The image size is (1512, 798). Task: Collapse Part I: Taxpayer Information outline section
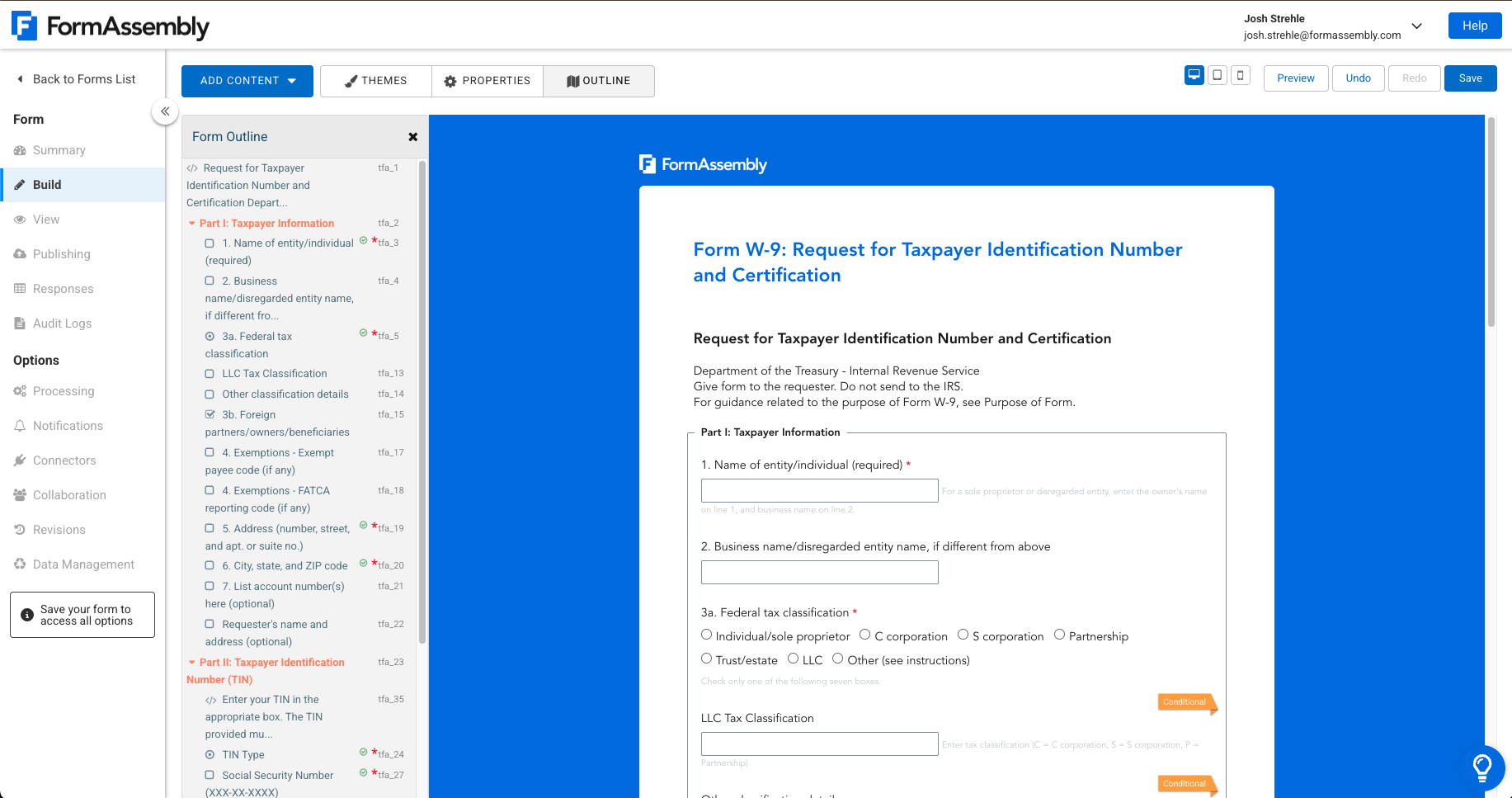tap(192, 224)
